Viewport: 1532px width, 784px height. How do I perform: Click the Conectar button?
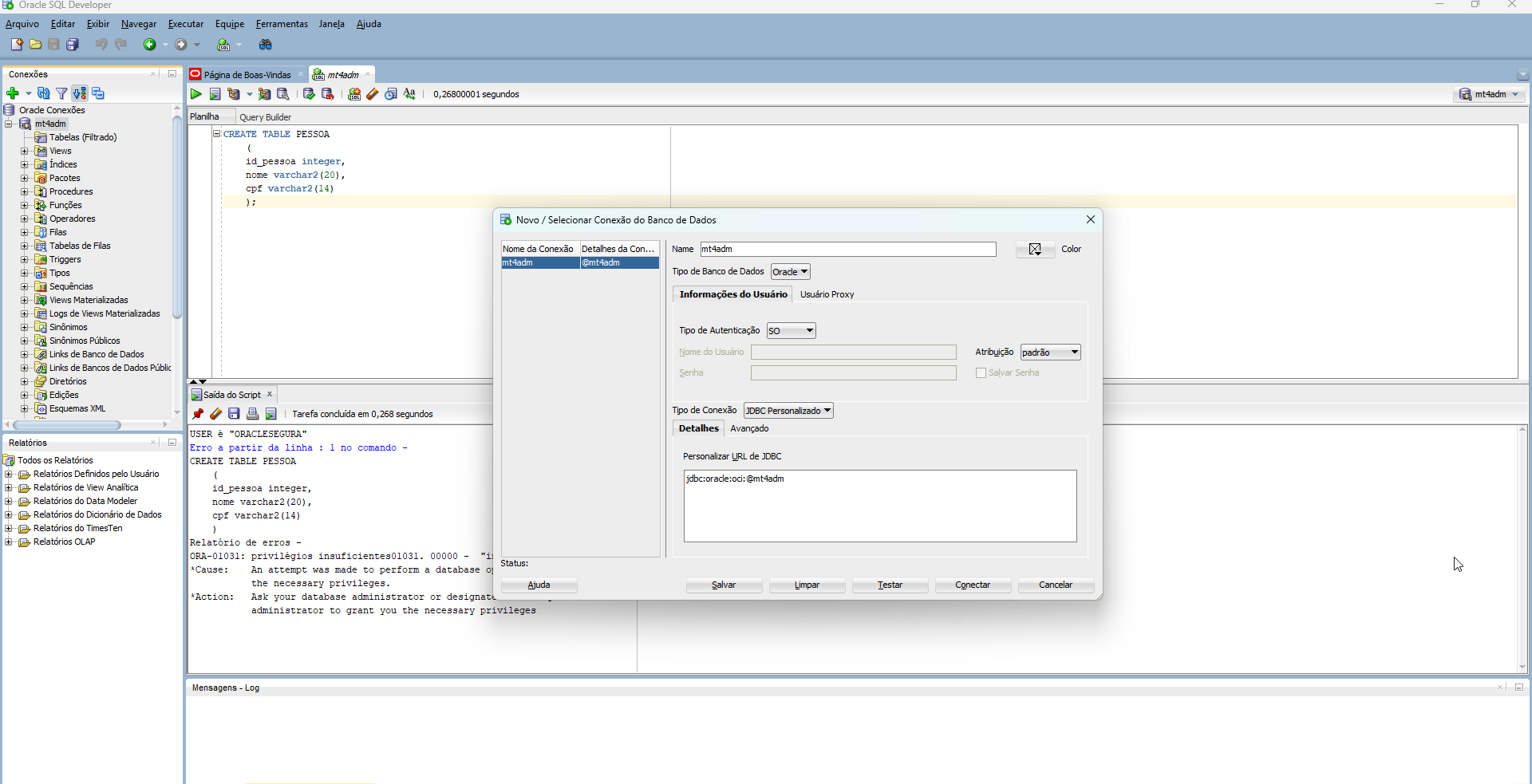point(973,585)
